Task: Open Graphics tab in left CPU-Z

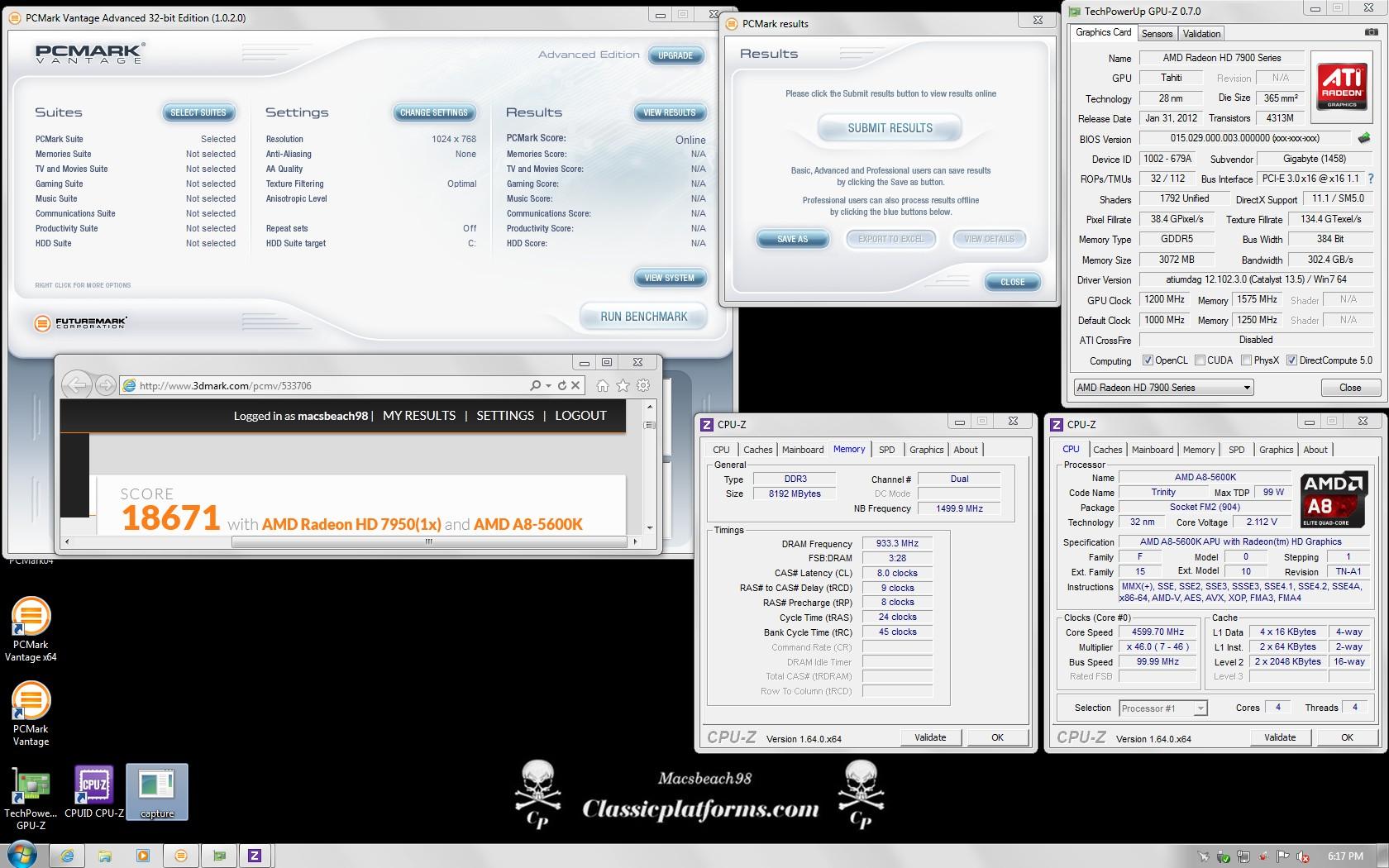Action: tap(926, 450)
